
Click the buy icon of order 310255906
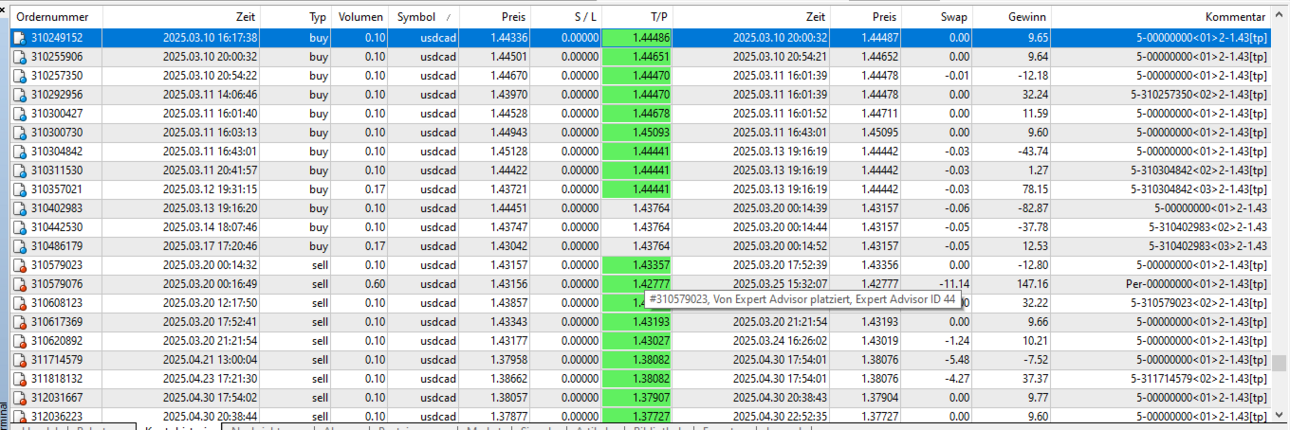pos(19,57)
